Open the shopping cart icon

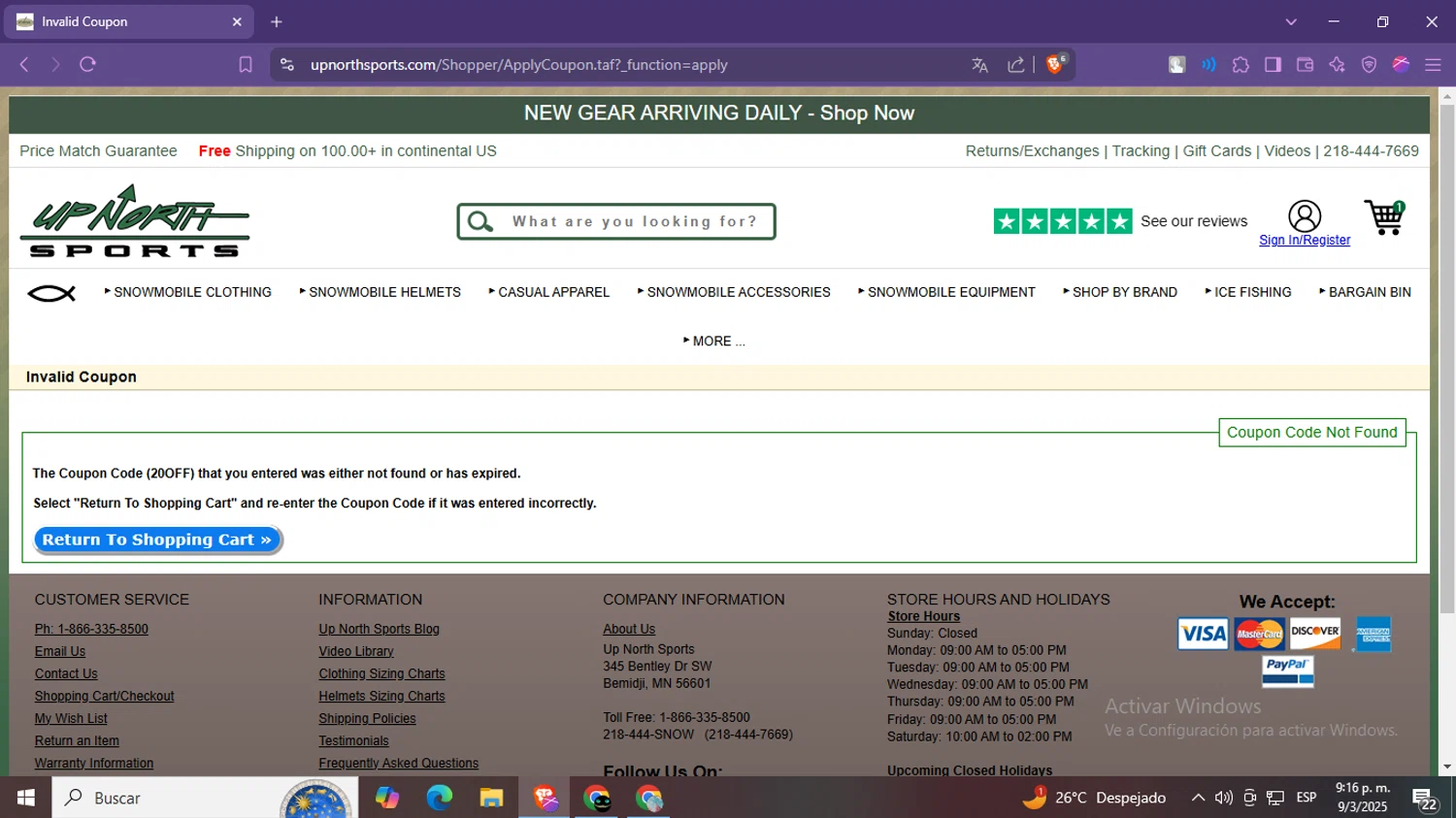click(1385, 217)
